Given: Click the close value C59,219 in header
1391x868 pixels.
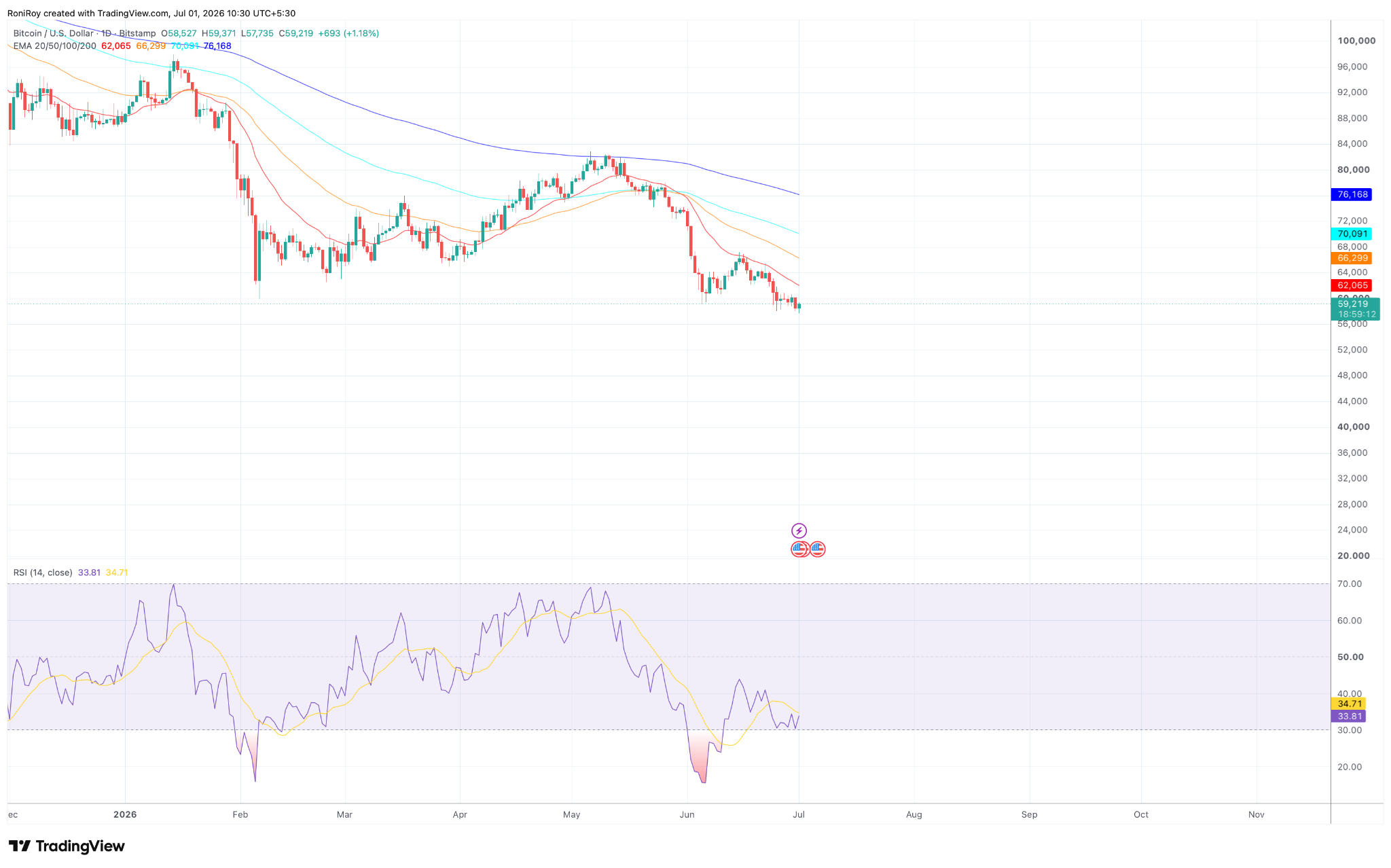Looking at the screenshot, I should coord(296,33).
